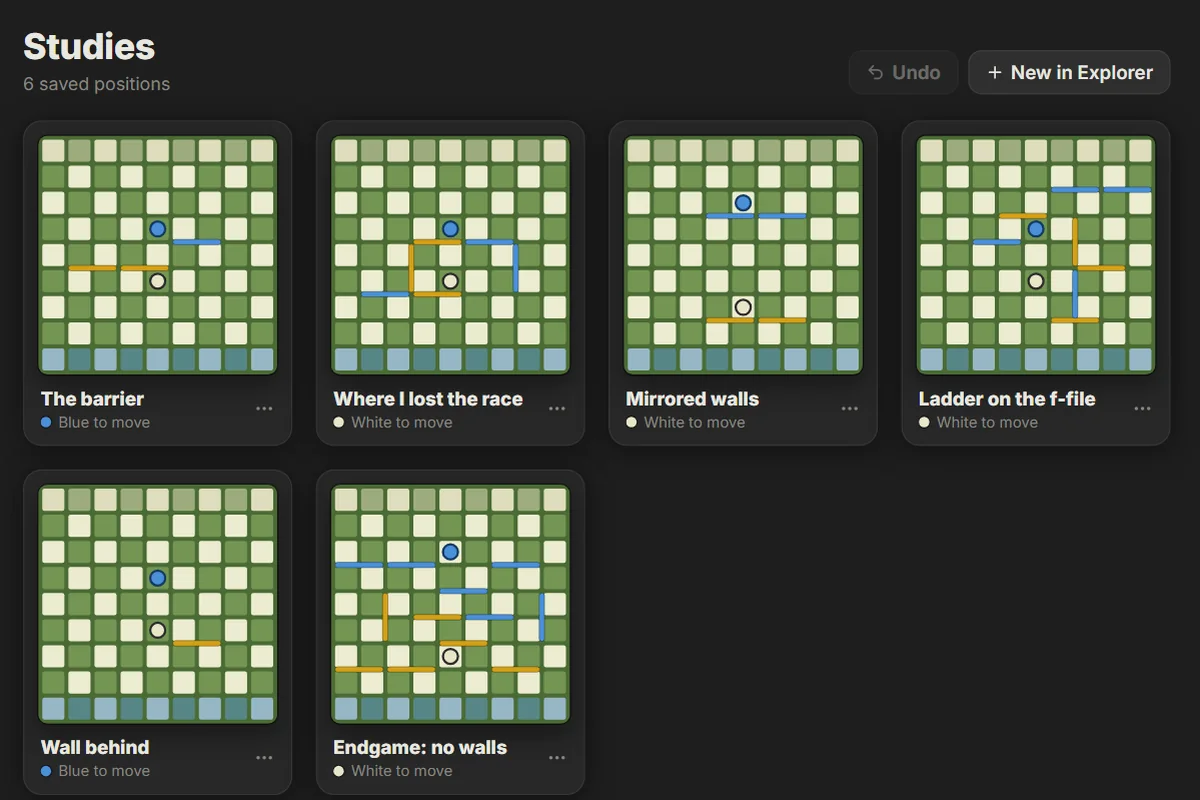Click the title 'Ladder on the f-file'

click(x=1007, y=399)
